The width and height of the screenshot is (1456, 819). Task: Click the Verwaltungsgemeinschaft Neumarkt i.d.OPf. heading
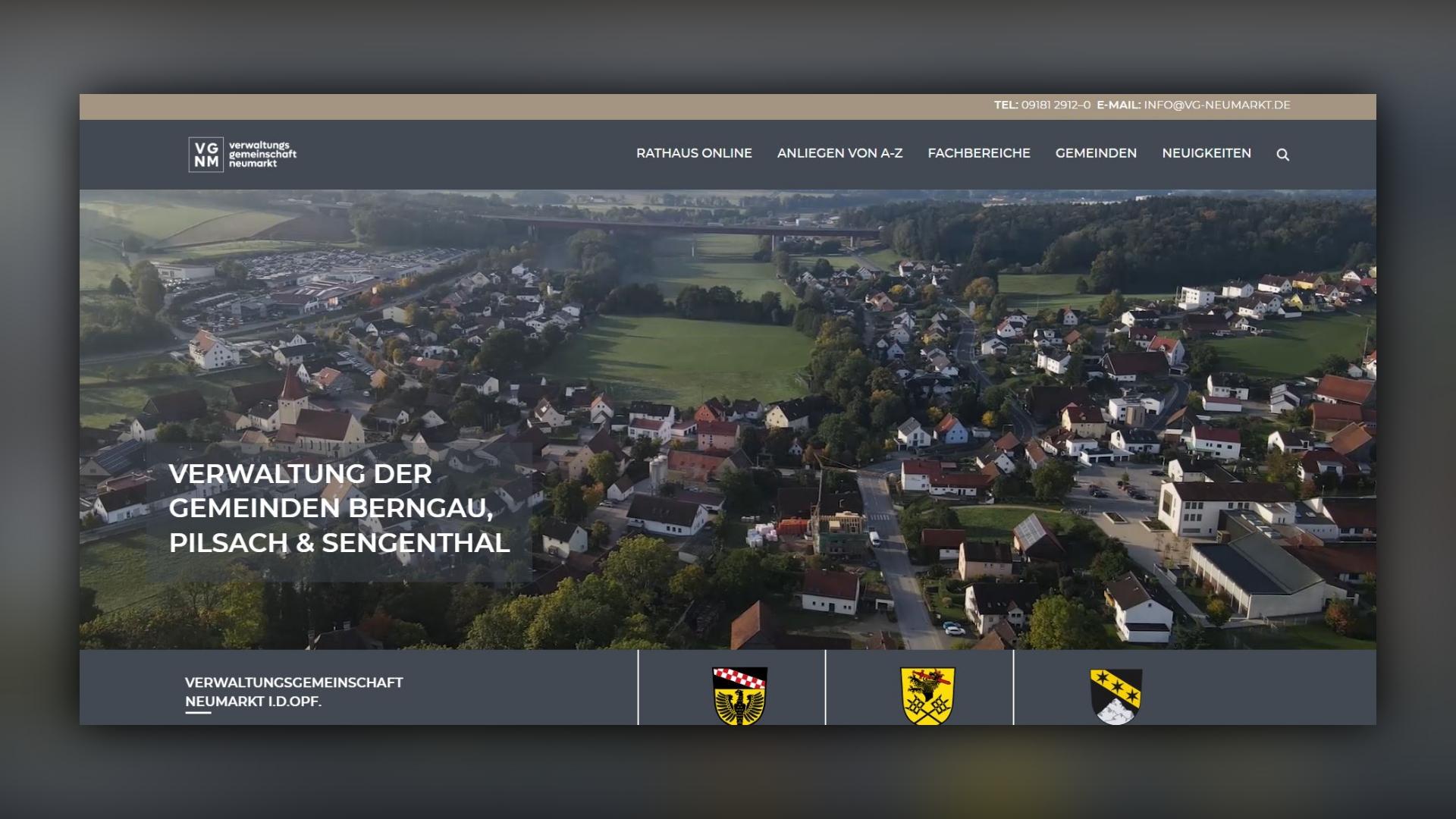293,692
